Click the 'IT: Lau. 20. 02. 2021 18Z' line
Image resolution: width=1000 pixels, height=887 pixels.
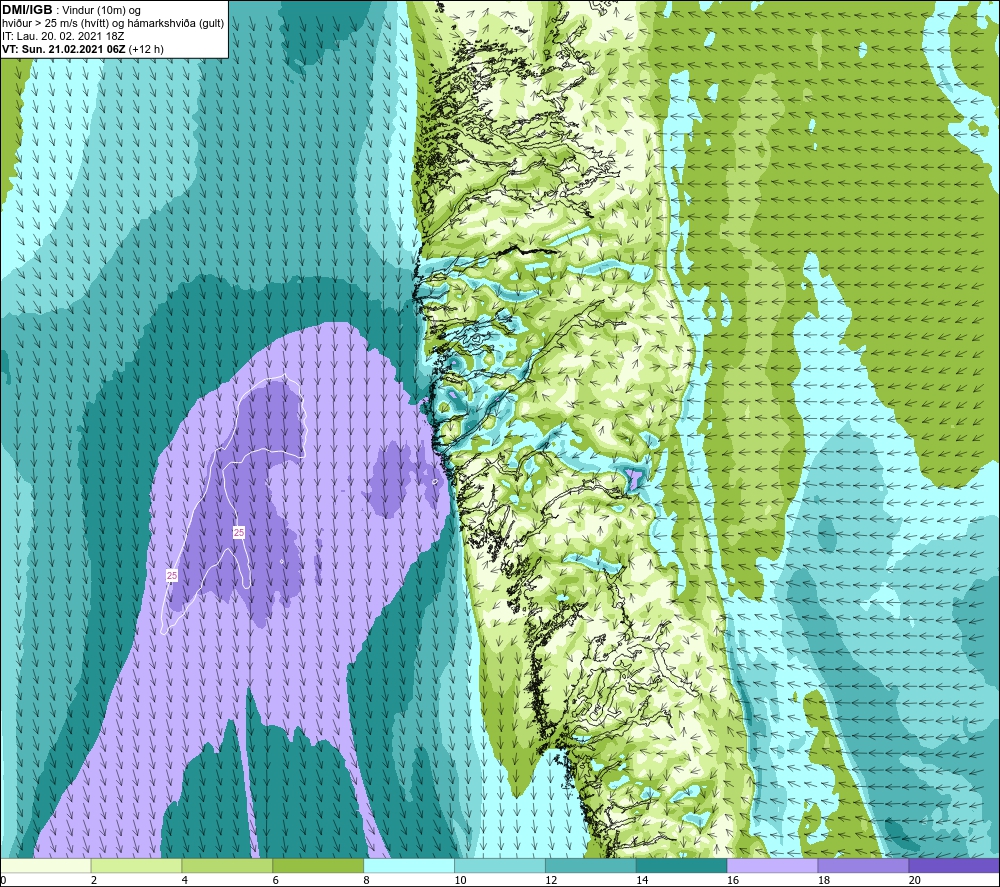coord(63,36)
